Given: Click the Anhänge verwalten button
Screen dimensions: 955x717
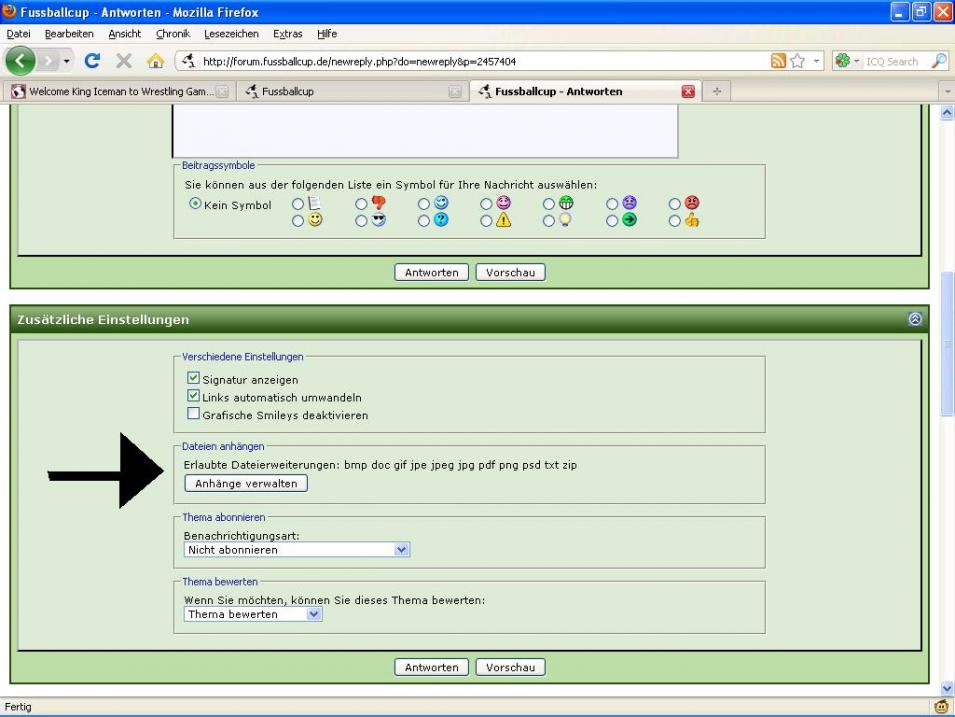Looking at the screenshot, I should click(246, 483).
